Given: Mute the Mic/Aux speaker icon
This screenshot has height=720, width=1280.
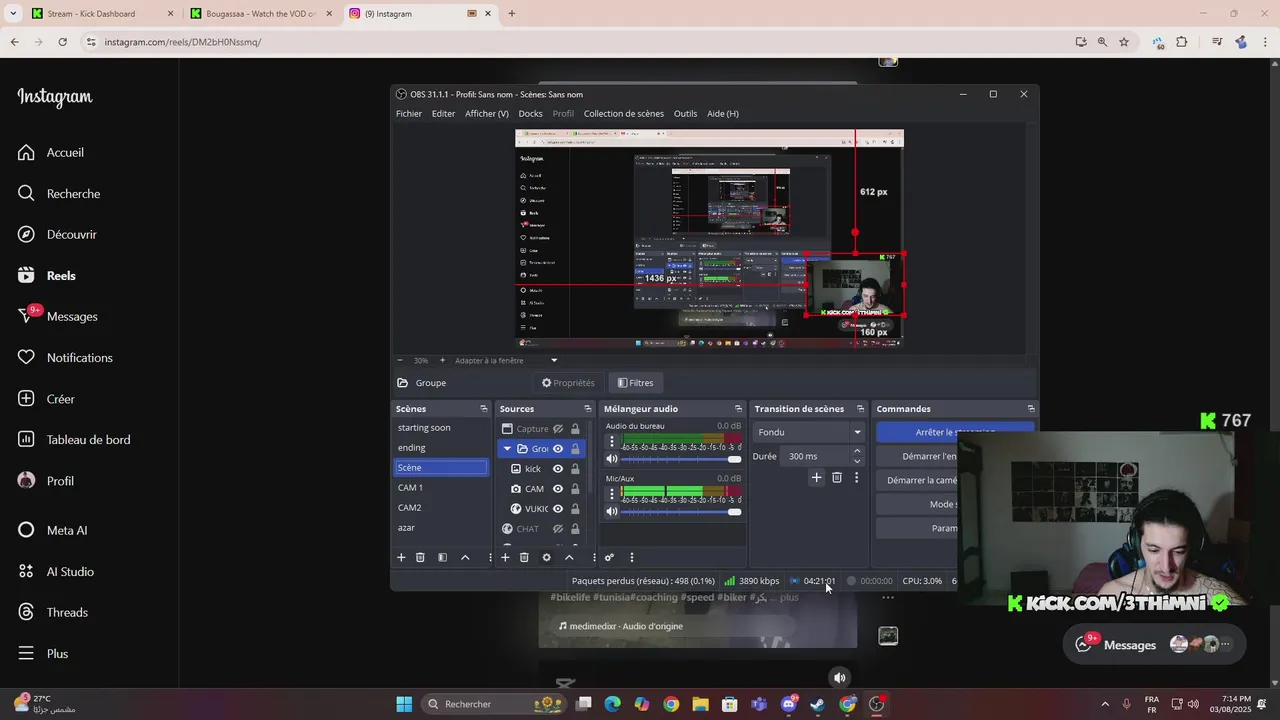Looking at the screenshot, I should (612, 512).
